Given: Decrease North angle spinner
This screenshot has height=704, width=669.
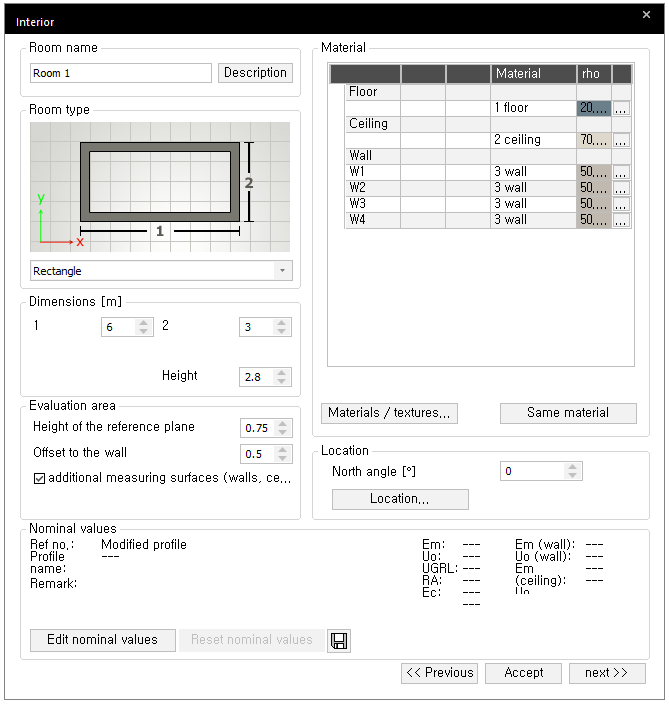Looking at the screenshot, I should pos(572,475).
